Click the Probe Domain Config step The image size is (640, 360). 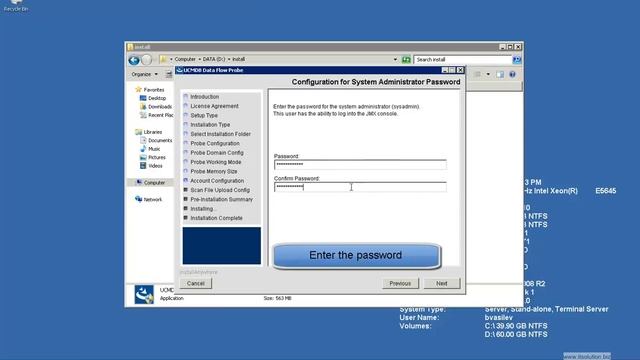[217, 153]
